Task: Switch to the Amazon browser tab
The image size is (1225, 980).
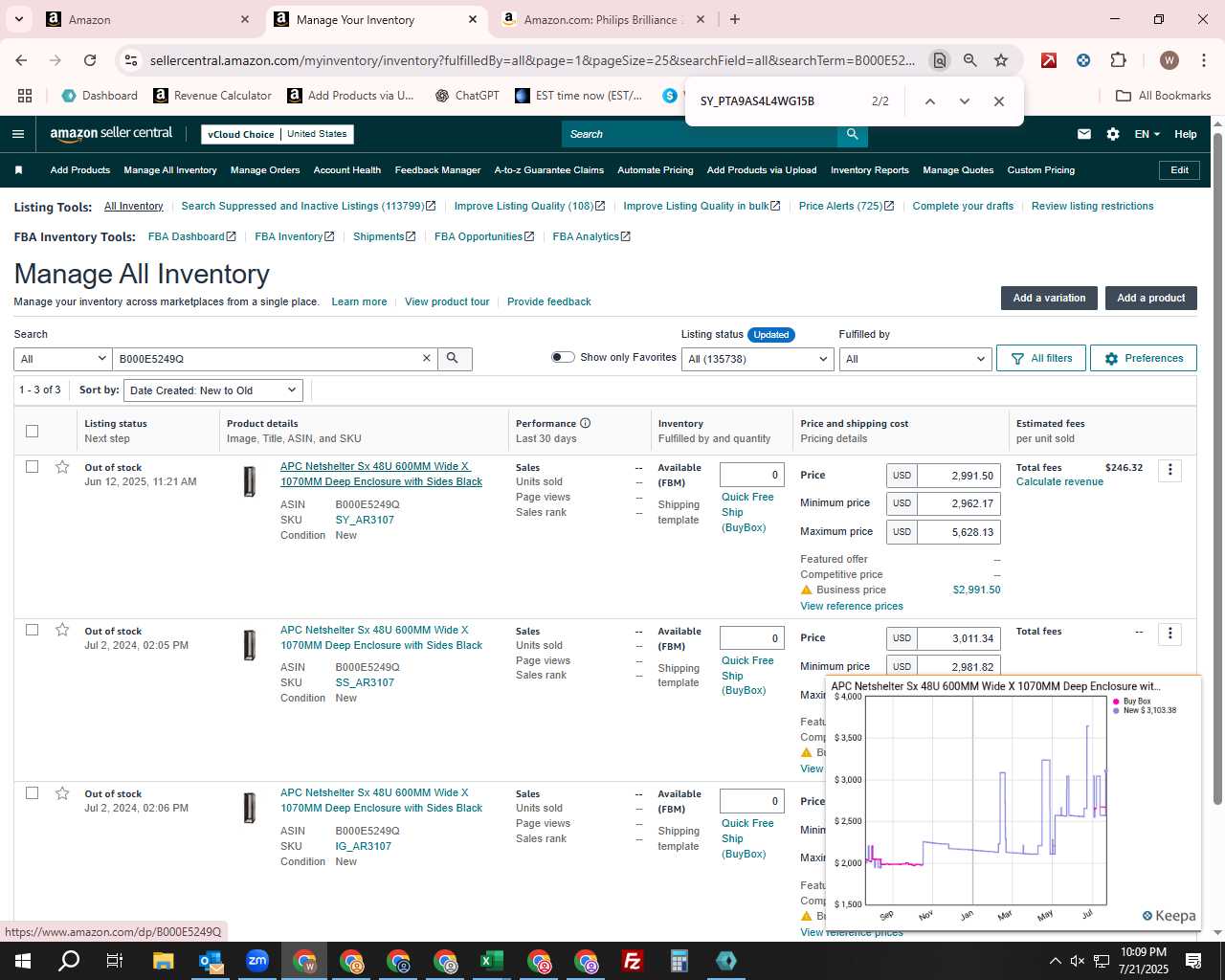Action: 148,19
